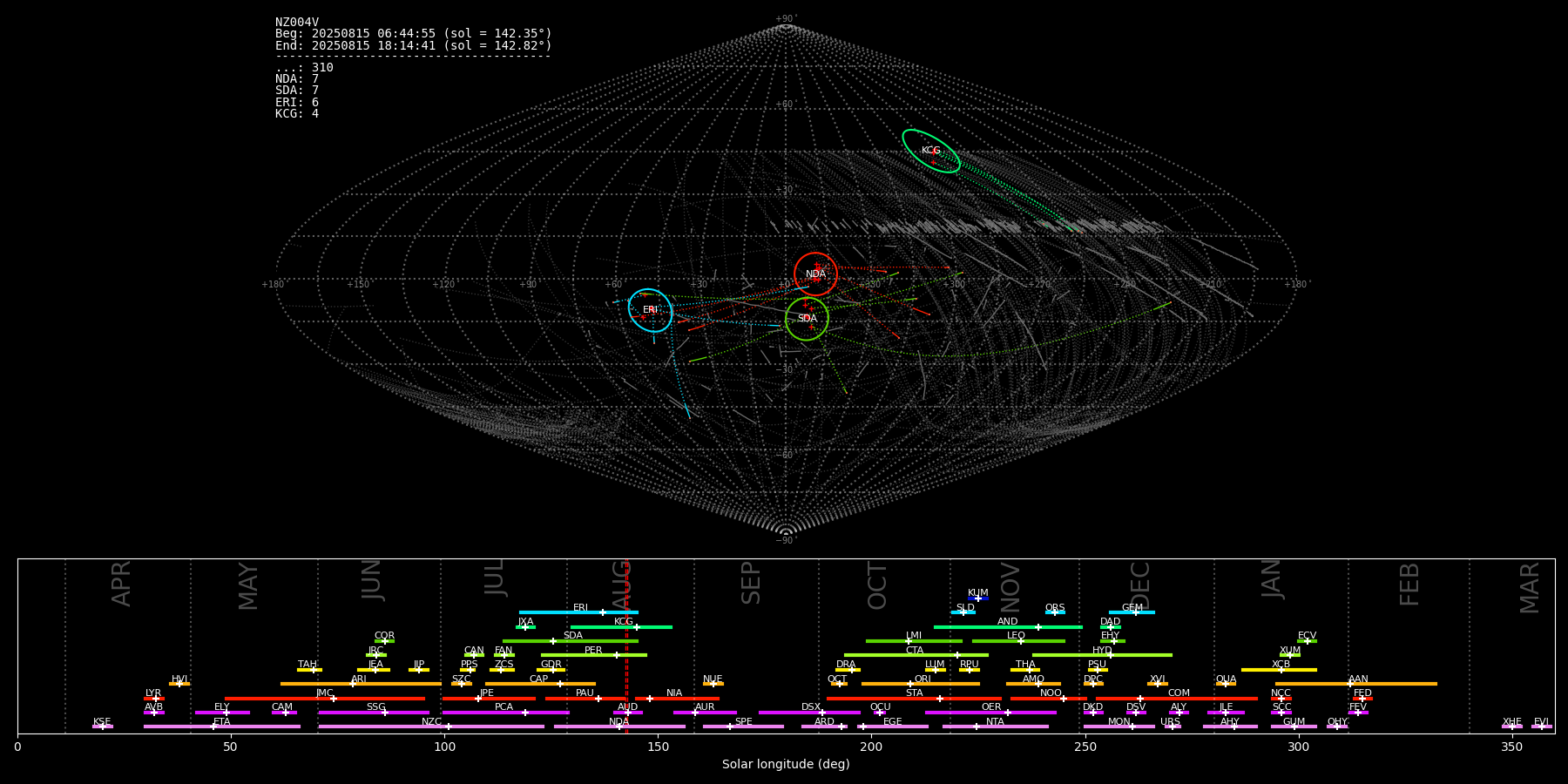Viewport: 1568px width, 784px height.
Task: Click the green KCG activity bar in timeline
Action: point(621,627)
